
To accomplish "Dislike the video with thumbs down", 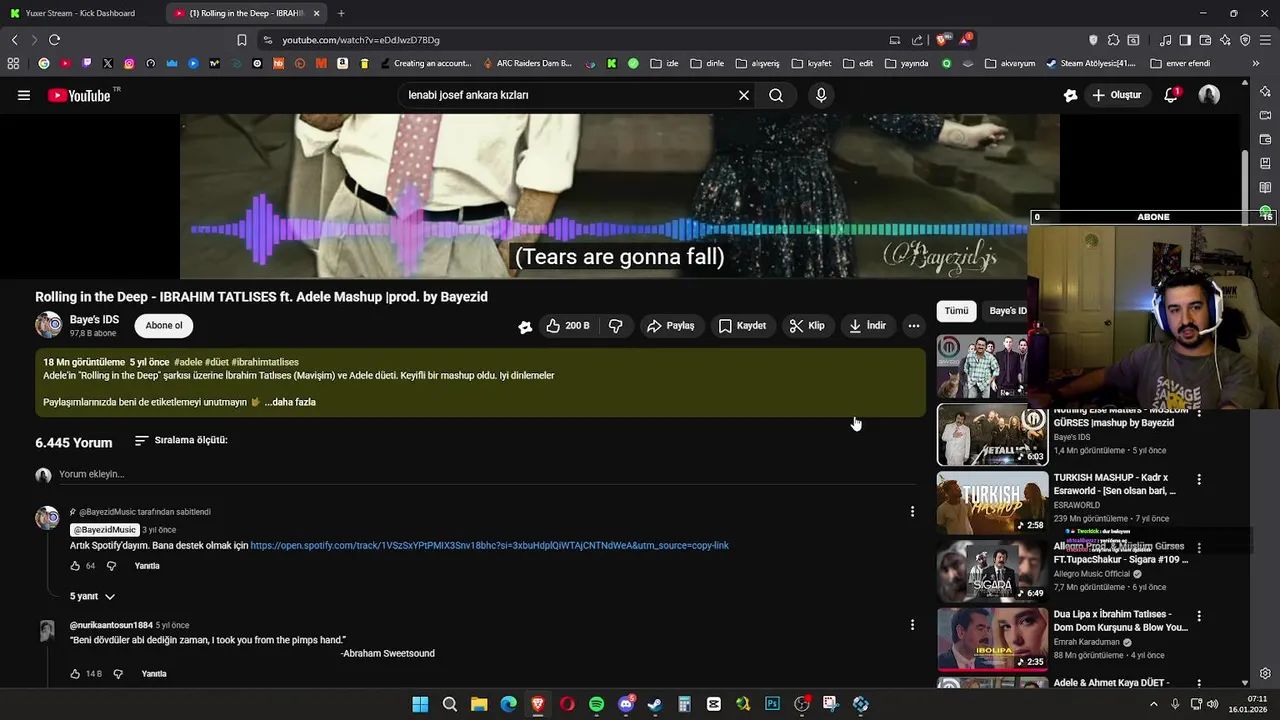I will tap(616, 326).
